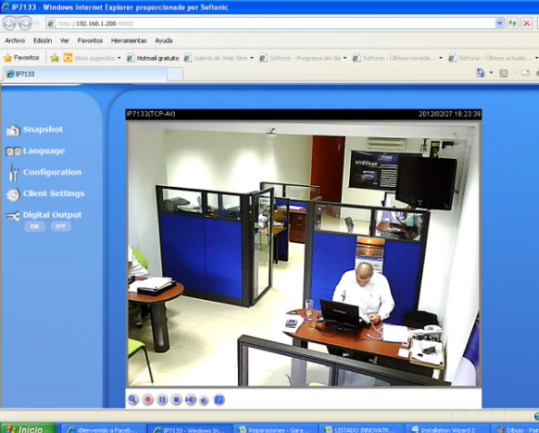Viewport: 539px width, 433px height.
Task: Open the Windows Inicio start button
Action: [x=28, y=428]
